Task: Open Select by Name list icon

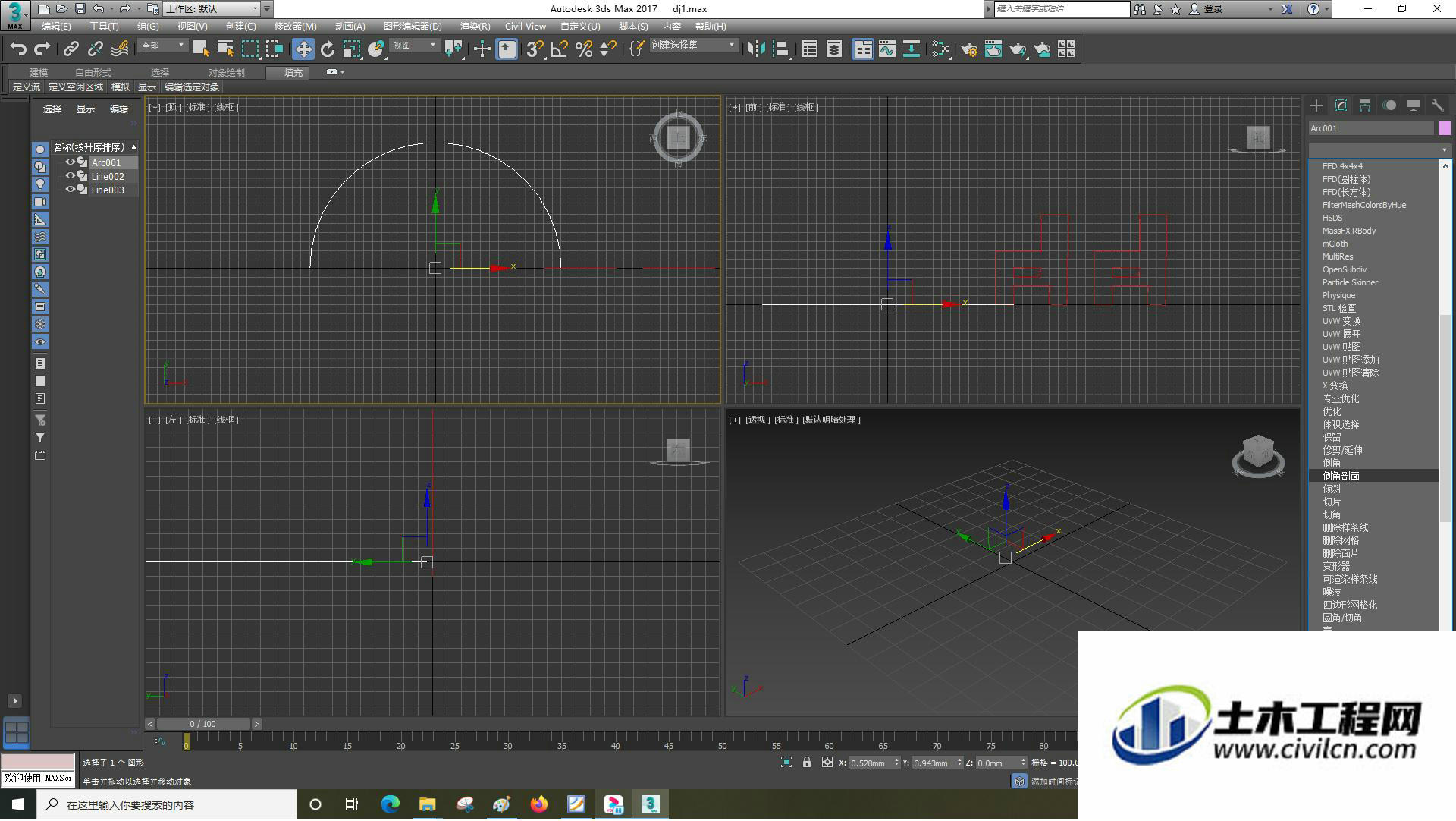Action: [x=225, y=49]
